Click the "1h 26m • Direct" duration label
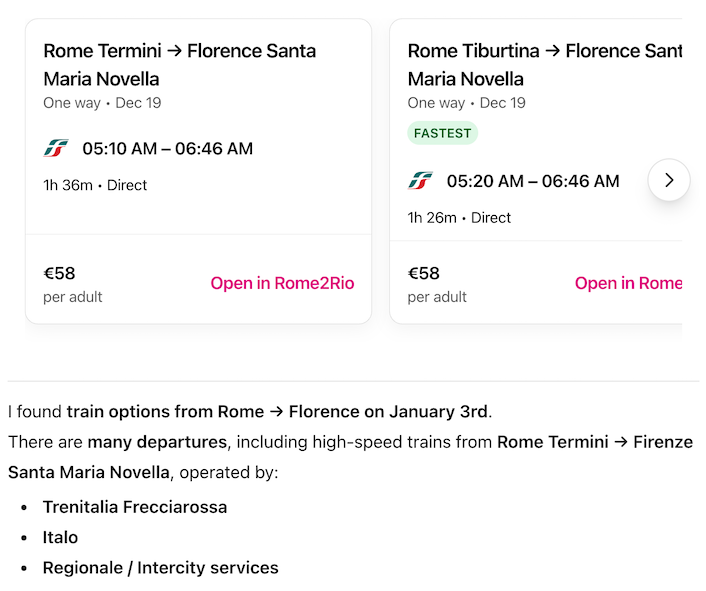The image size is (706, 591). tap(459, 217)
